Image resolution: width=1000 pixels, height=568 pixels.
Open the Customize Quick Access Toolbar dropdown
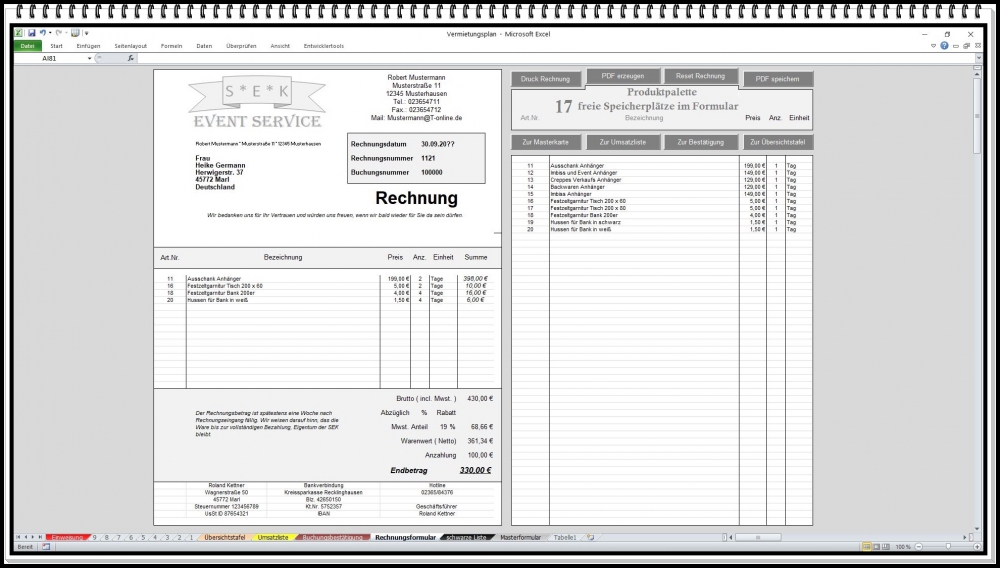(86, 33)
